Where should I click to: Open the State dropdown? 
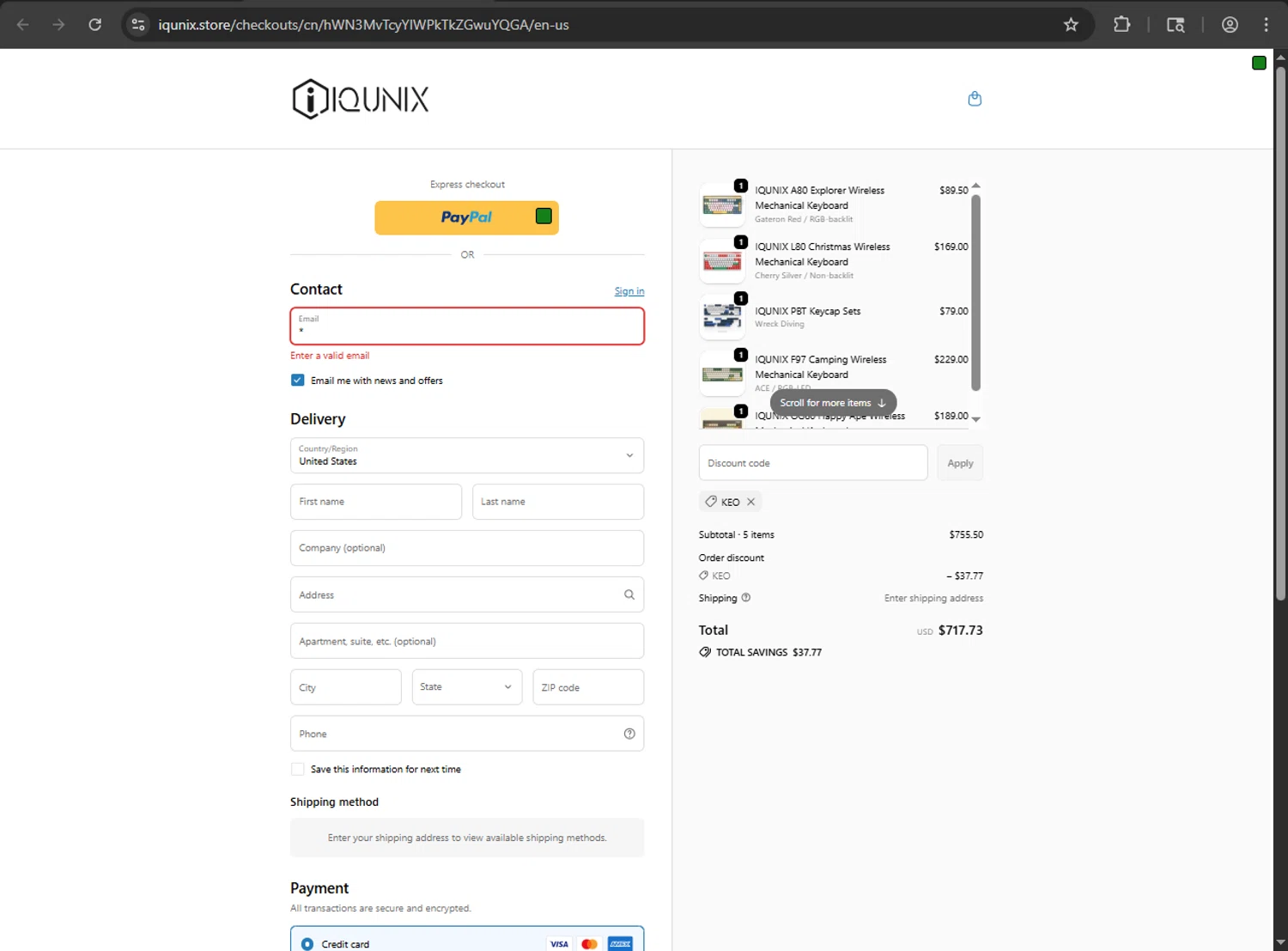tap(467, 687)
